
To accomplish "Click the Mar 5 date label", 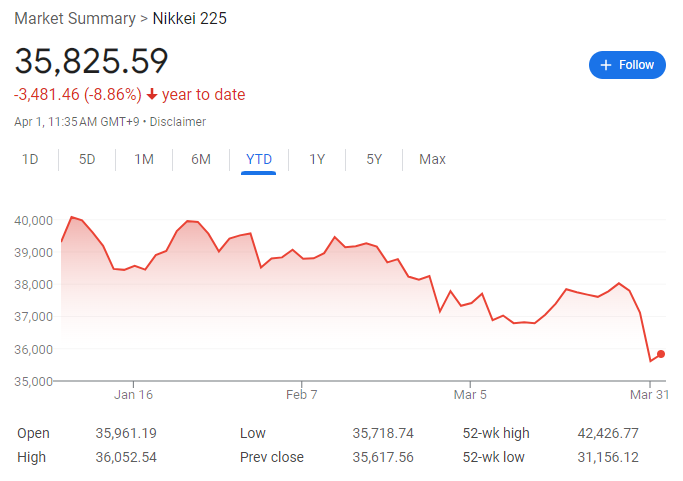I will (x=470, y=395).
